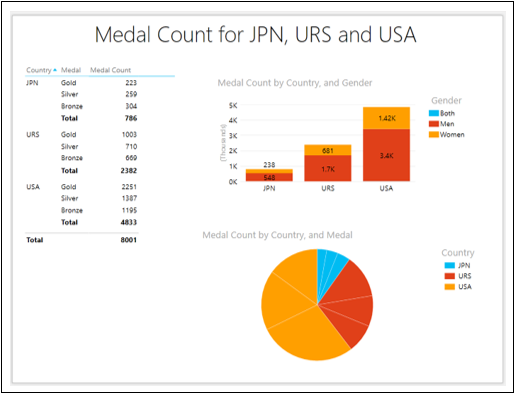Select the Both blue legend swatch
This screenshot has height=394, width=516.
click(x=434, y=113)
